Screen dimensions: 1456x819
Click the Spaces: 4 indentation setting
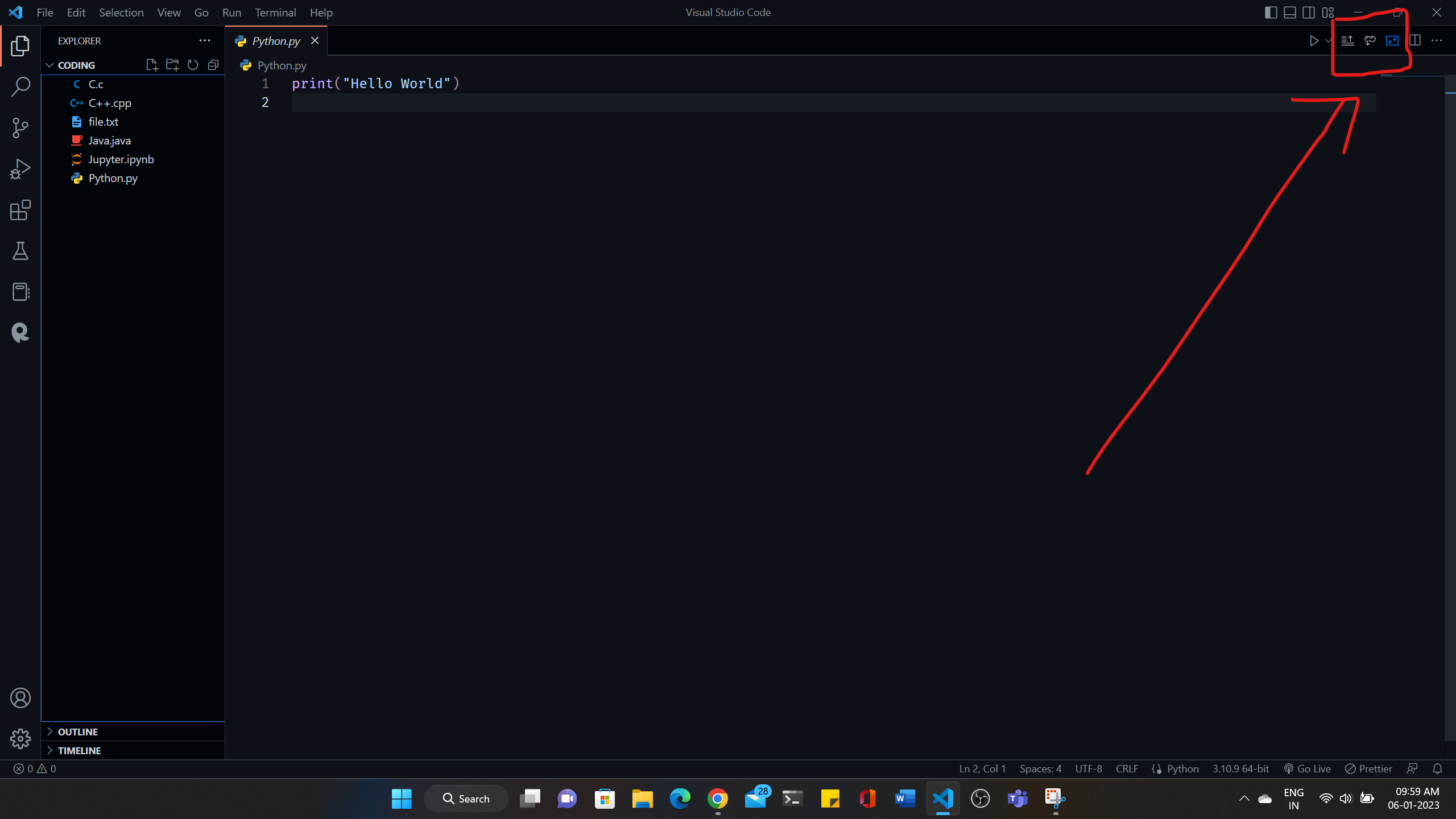pyautogui.click(x=1040, y=768)
